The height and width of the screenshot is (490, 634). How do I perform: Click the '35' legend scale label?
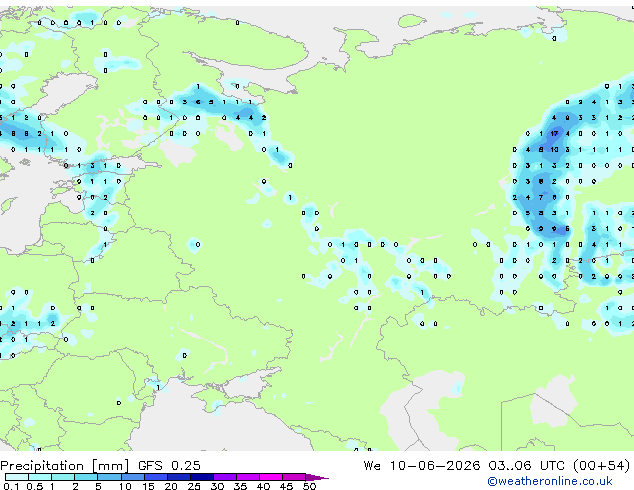coord(240,486)
